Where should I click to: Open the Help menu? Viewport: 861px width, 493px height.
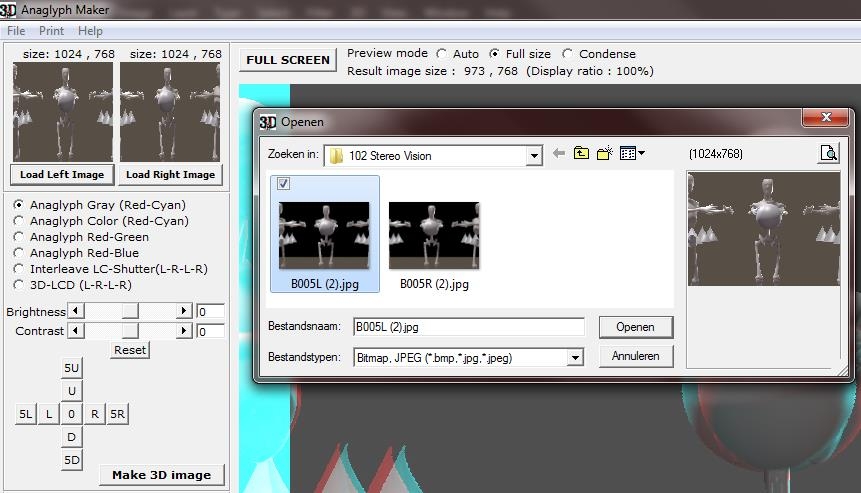(x=90, y=31)
